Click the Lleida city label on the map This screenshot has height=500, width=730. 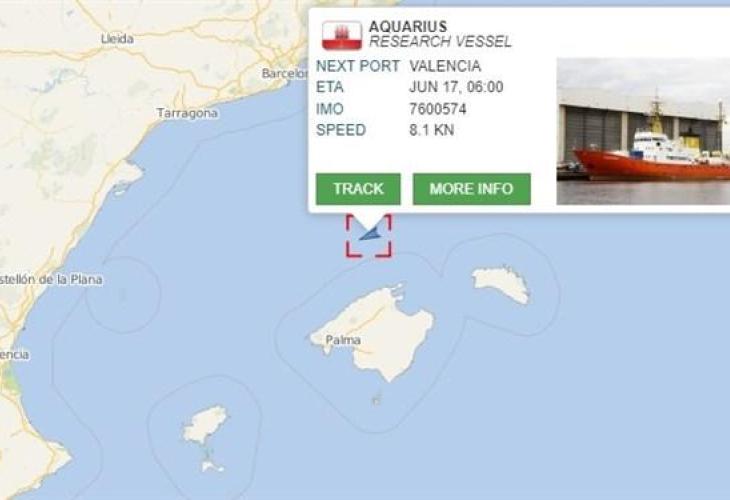[117, 39]
